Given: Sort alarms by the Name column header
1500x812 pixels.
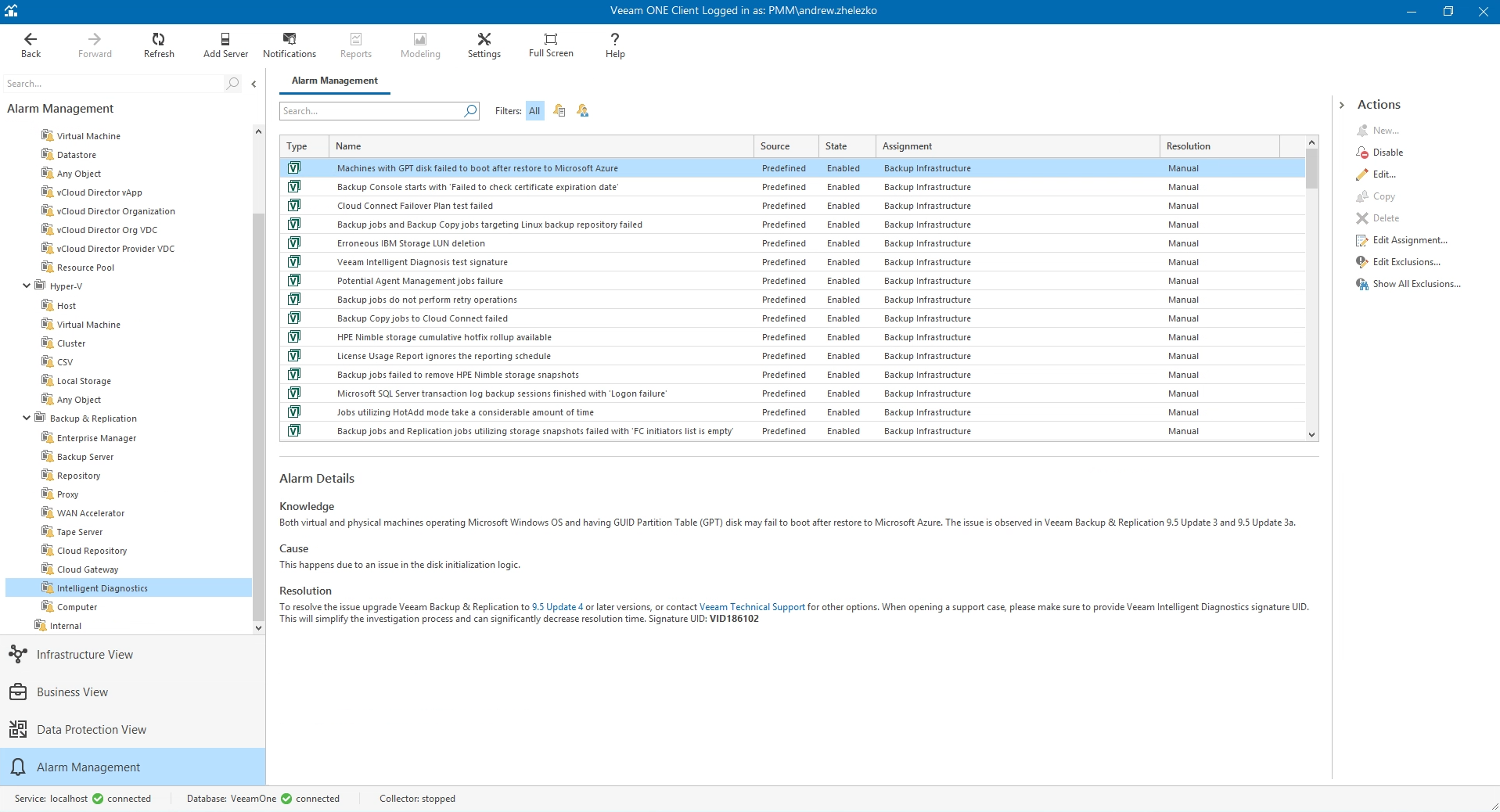Looking at the screenshot, I should (541, 146).
